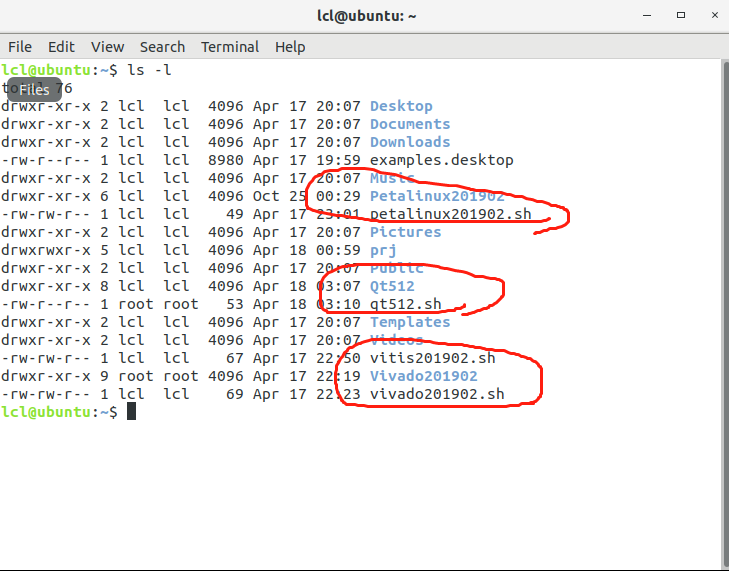Open the Help menu

(x=290, y=47)
